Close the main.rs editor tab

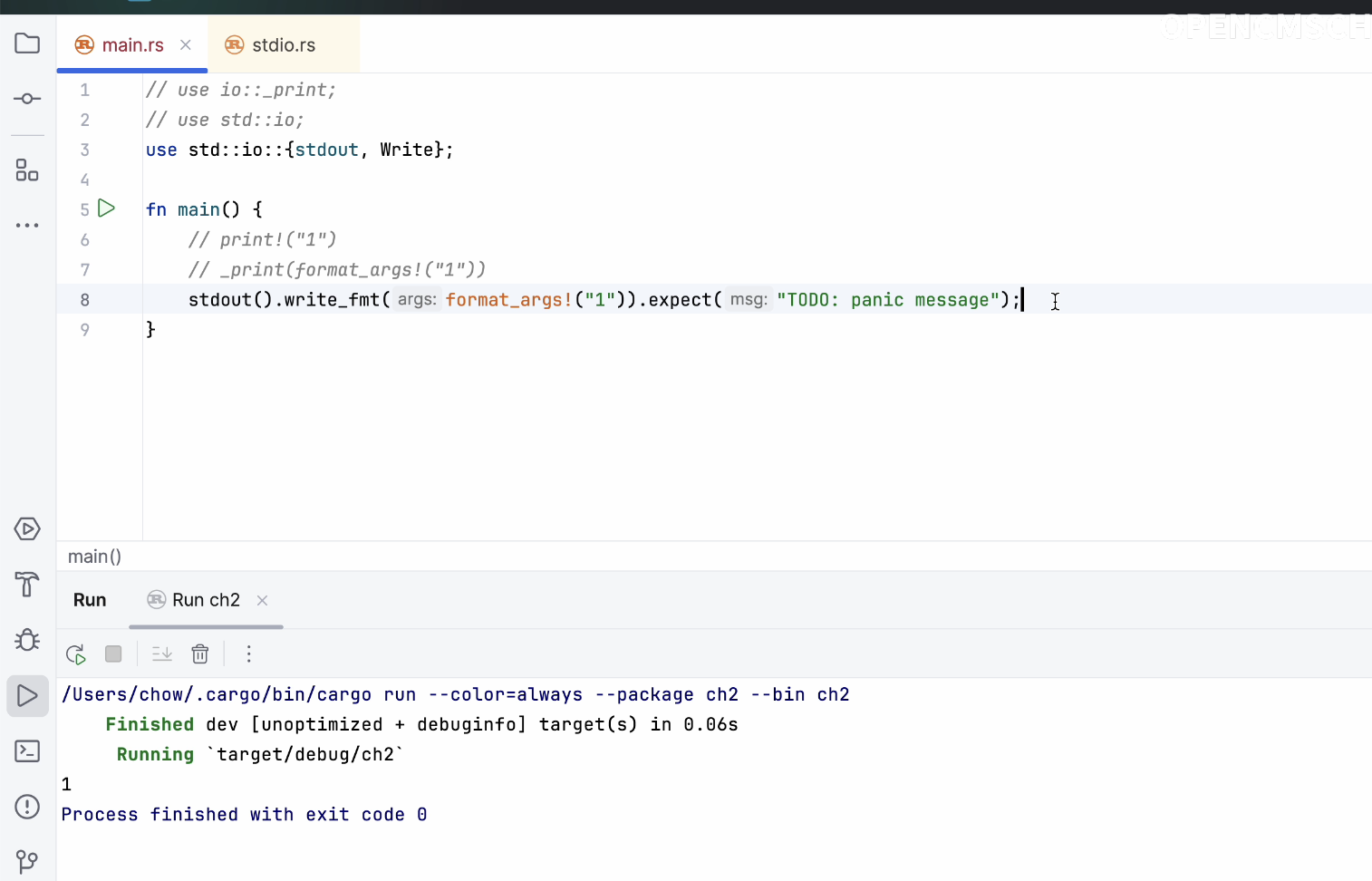(186, 45)
